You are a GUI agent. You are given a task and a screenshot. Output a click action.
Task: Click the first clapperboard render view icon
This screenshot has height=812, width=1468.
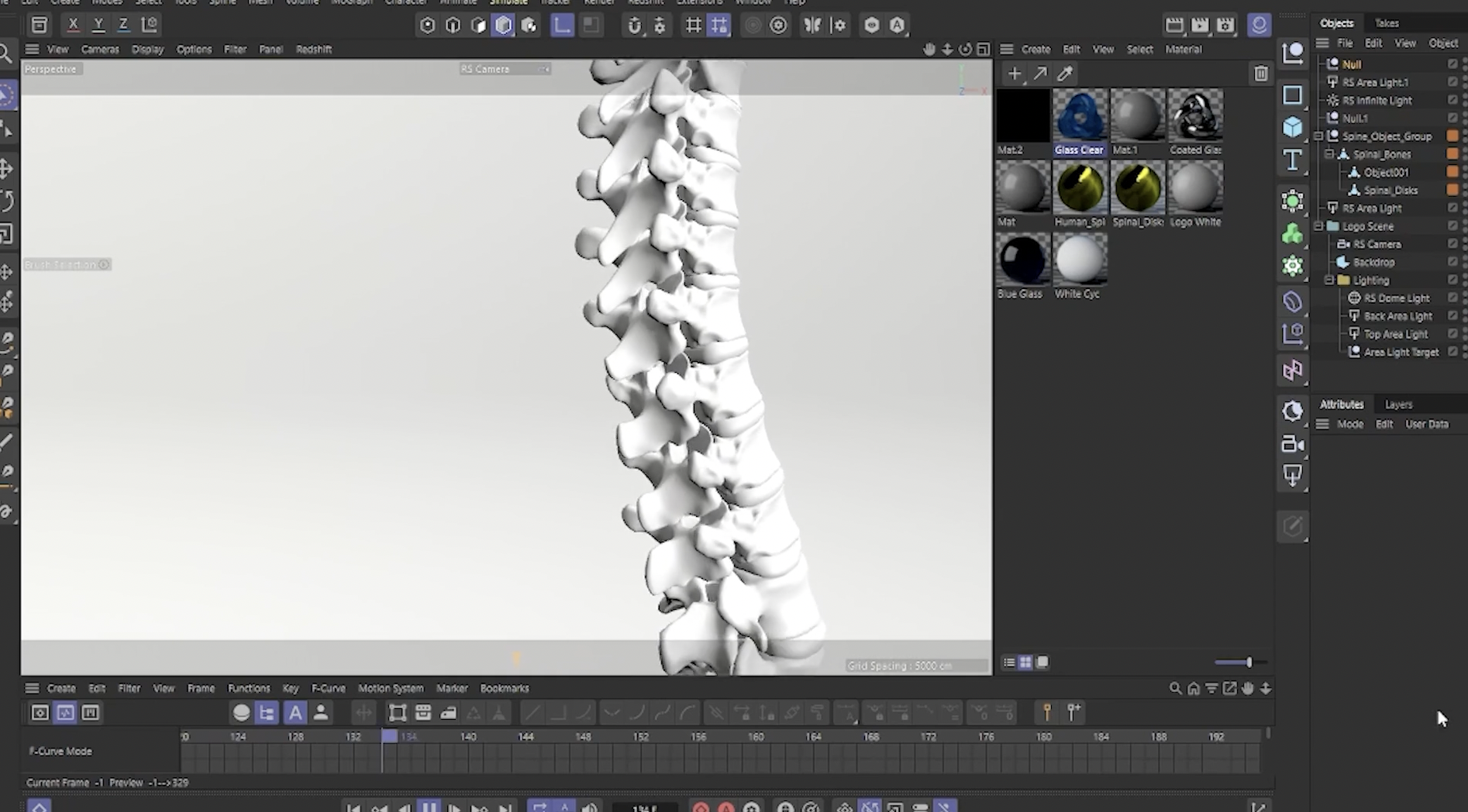click(1174, 26)
